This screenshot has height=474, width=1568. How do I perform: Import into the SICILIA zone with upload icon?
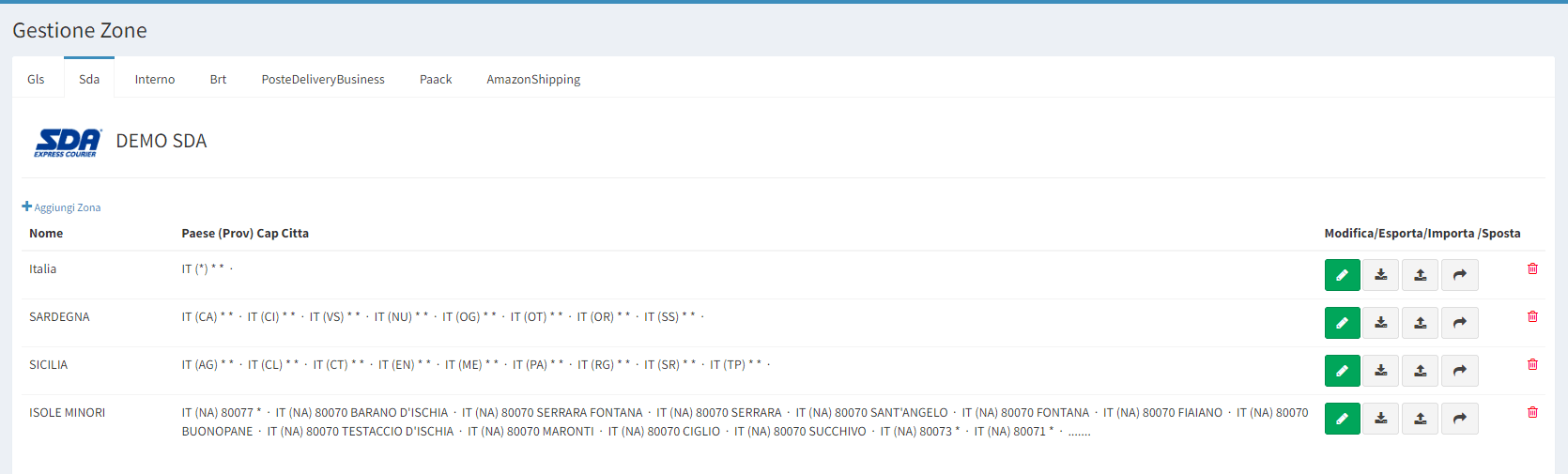tap(1421, 371)
